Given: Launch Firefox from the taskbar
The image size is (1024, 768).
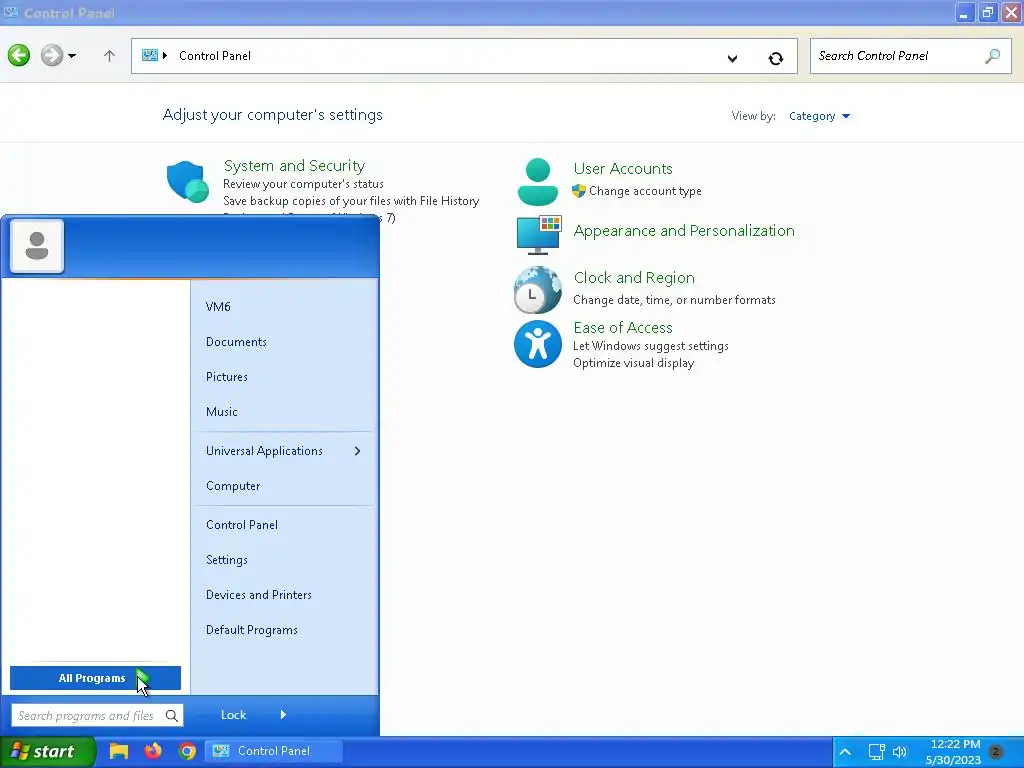Looking at the screenshot, I should click(153, 751).
